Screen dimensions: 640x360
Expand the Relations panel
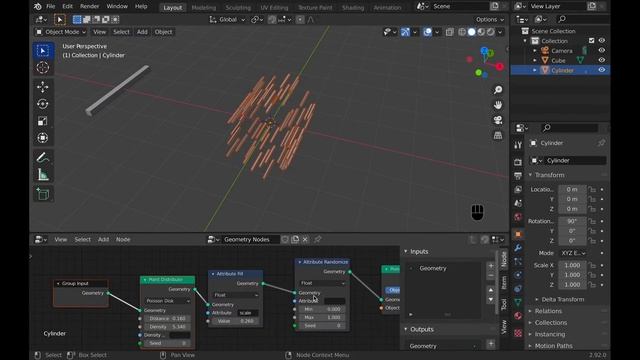coord(548,311)
